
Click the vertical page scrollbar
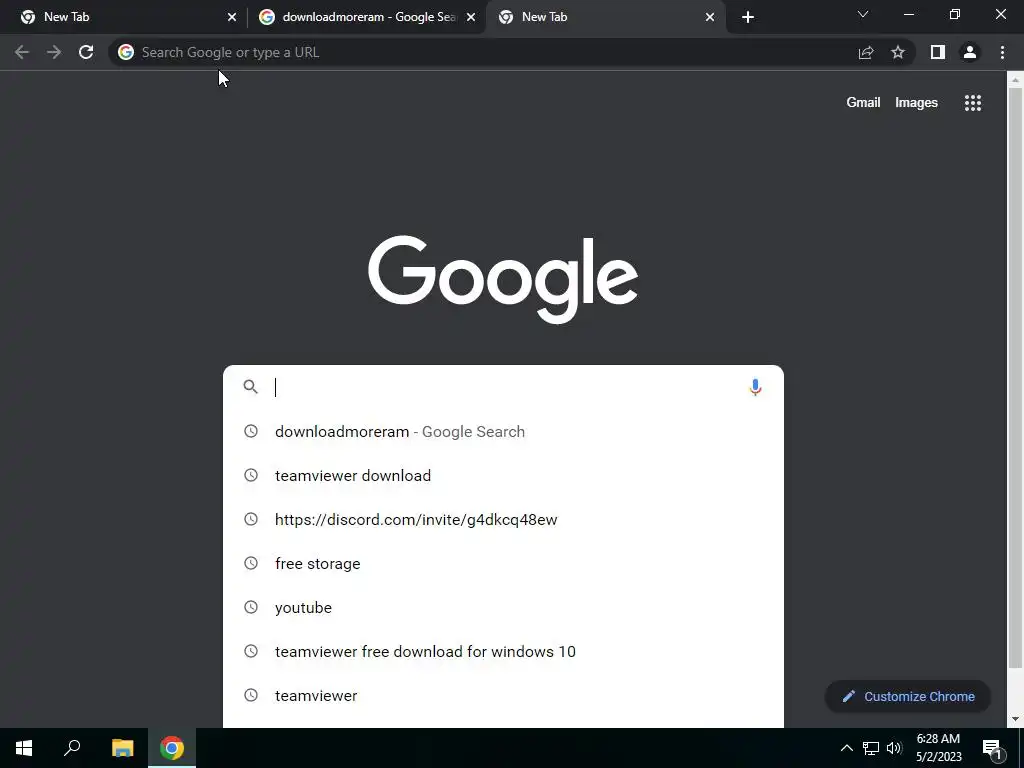pyautogui.click(x=1015, y=377)
